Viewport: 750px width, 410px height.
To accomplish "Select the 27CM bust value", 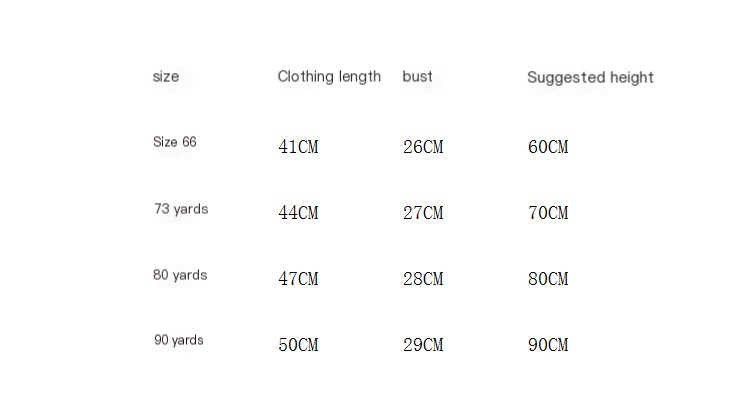I will [423, 213].
